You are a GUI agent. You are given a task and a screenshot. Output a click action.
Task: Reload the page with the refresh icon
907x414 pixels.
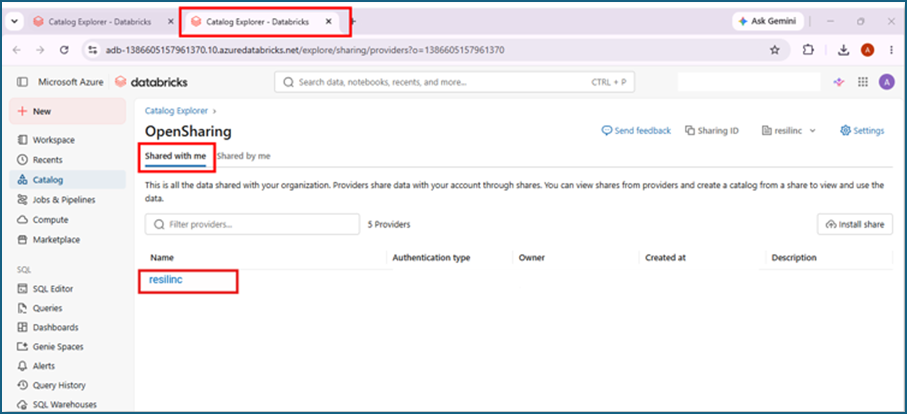click(x=65, y=50)
